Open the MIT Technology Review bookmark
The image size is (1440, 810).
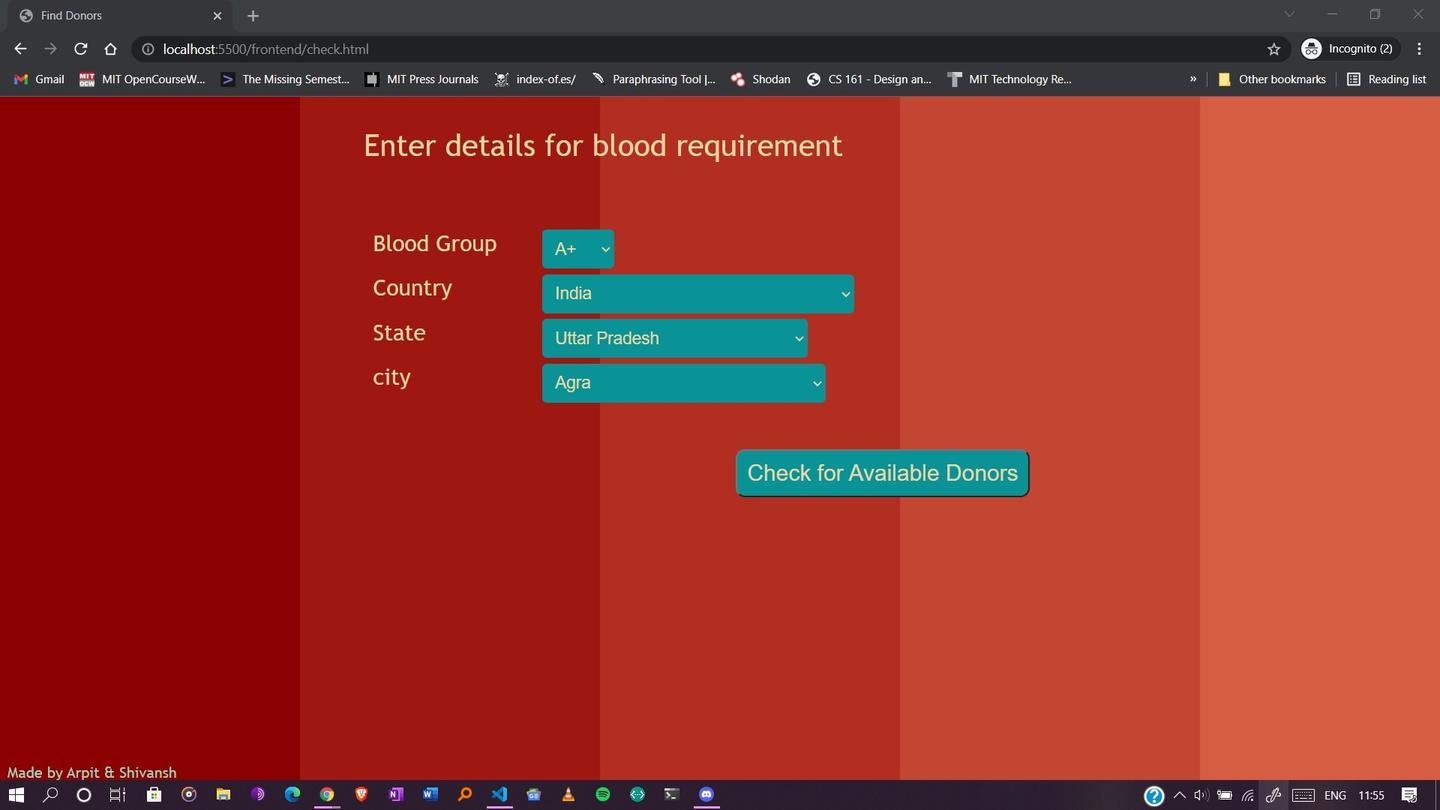[1009, 79]
